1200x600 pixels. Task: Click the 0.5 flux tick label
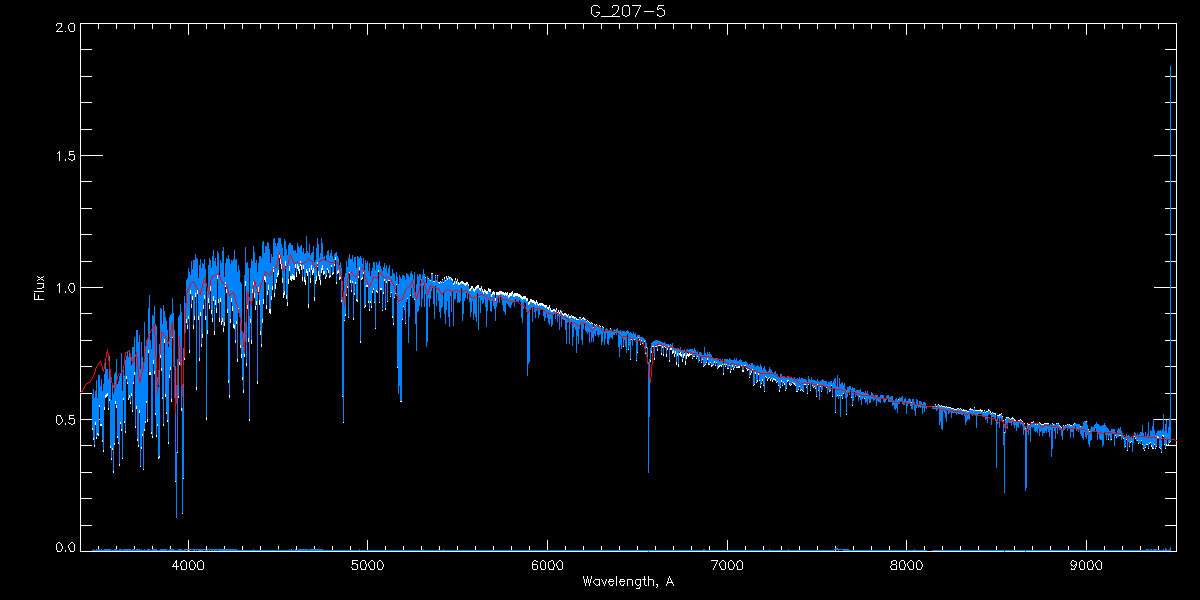64,419
